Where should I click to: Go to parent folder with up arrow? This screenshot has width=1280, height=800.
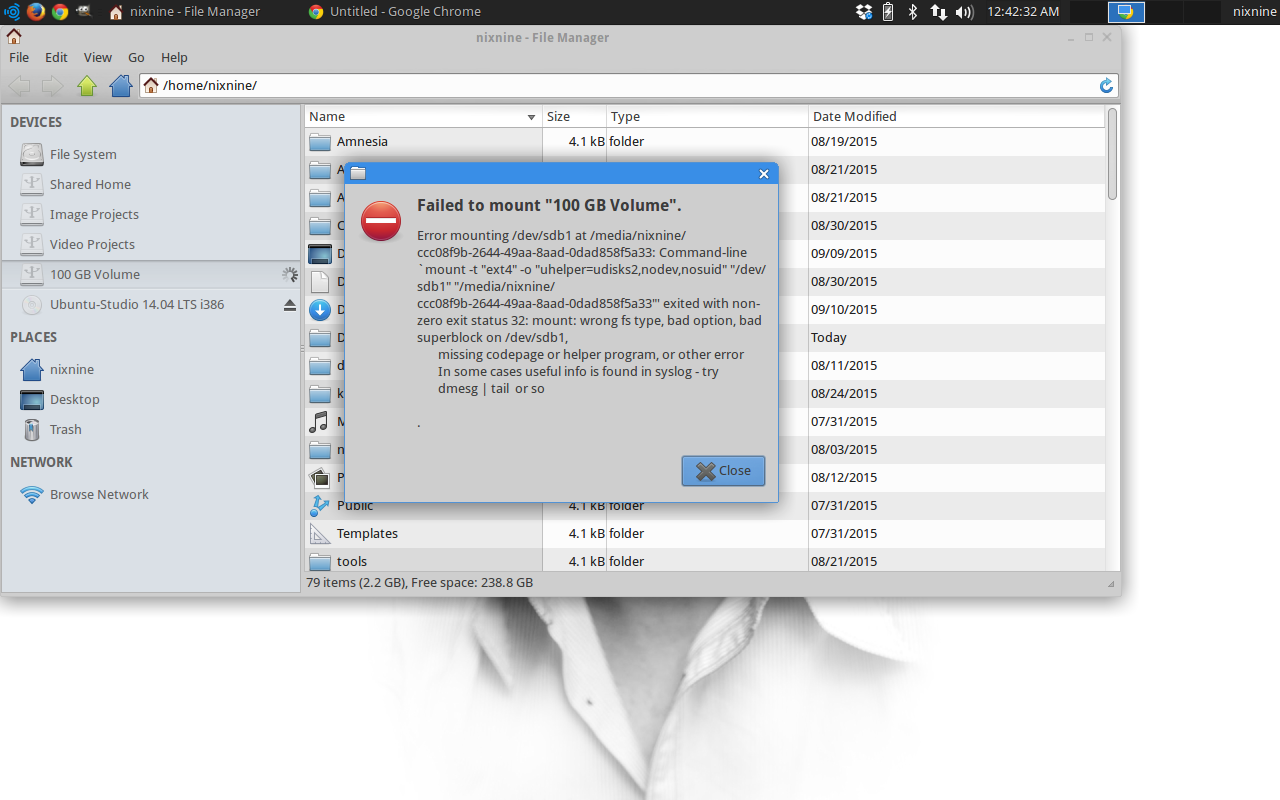87,86
